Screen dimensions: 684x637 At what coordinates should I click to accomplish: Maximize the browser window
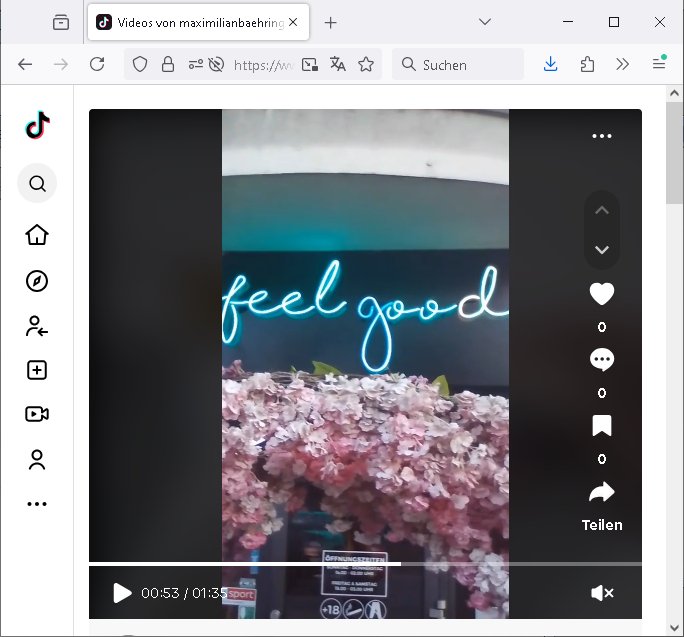[x=614, y=22]
